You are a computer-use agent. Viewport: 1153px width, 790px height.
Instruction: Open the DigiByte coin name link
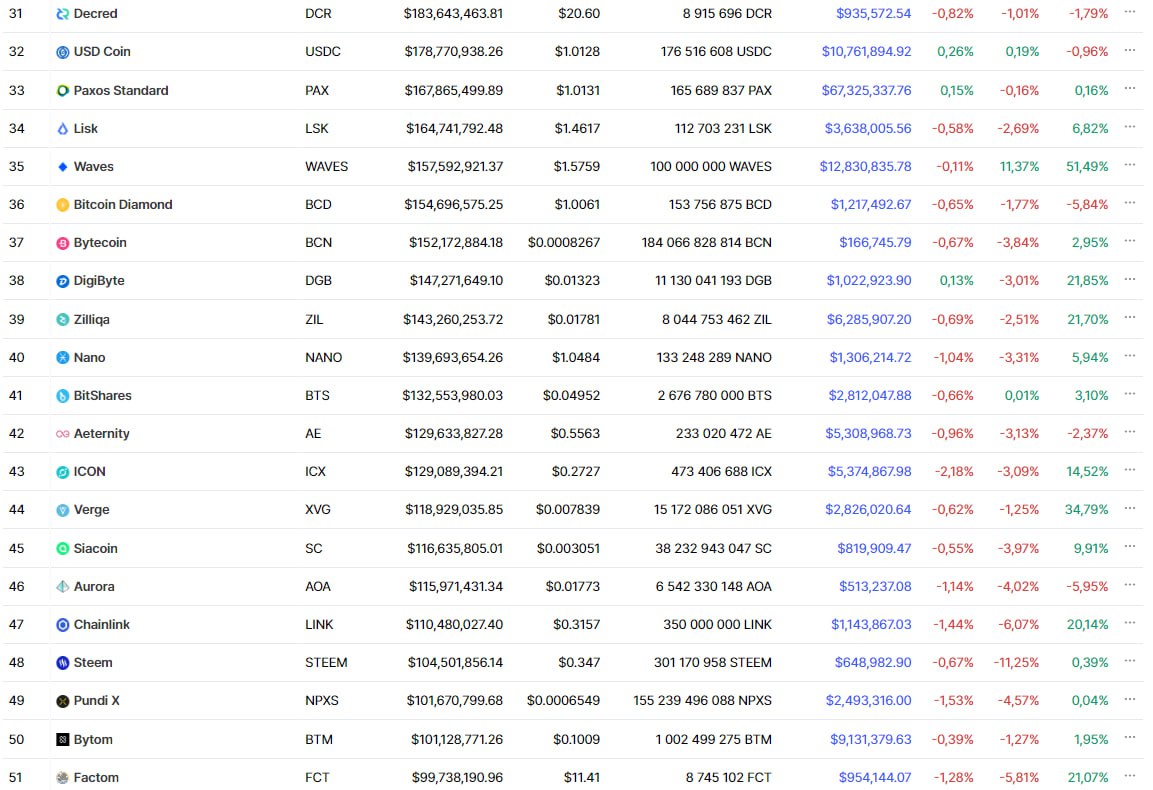click(99, 280)
